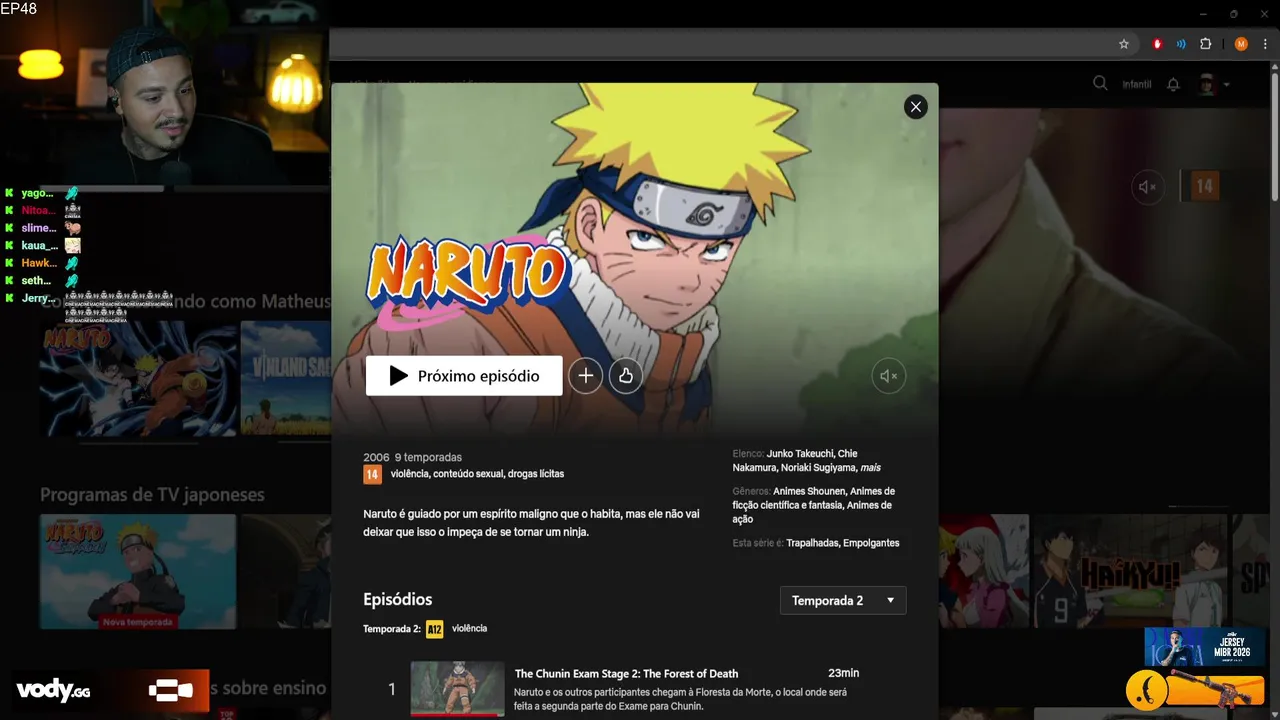Open Chrome extensions puzzle icon
Viewport: 1280px width, 720px height.
point(1206,44)
